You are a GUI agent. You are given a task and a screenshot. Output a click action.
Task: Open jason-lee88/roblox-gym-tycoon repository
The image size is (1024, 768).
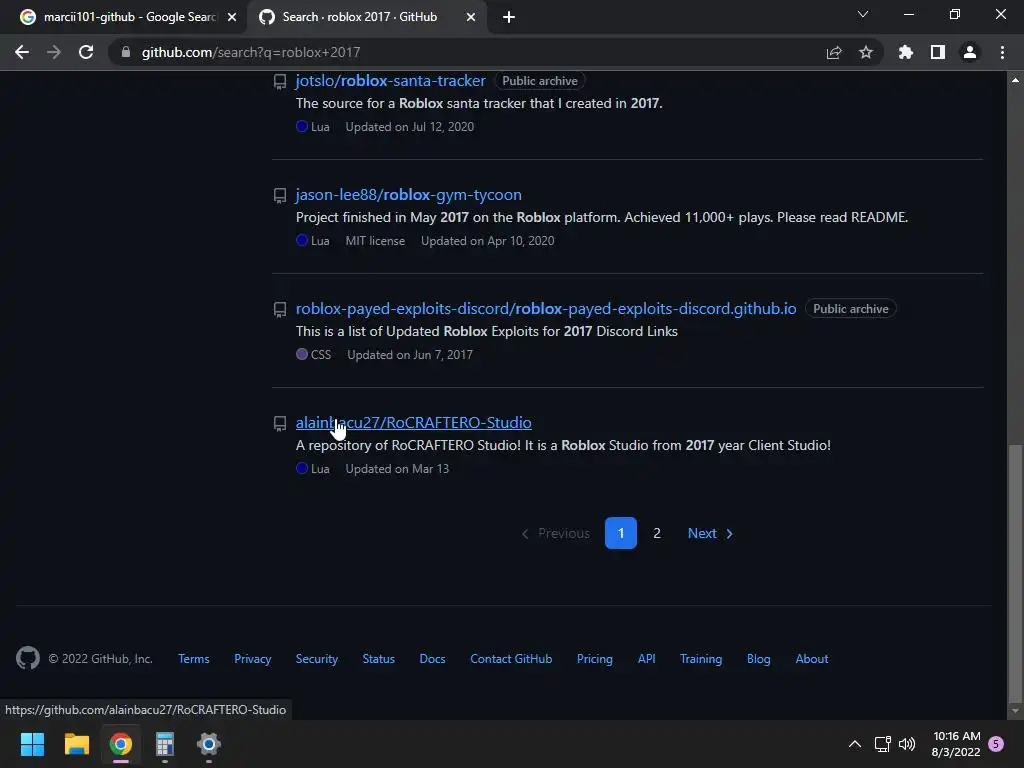click(x=409, y=195)
